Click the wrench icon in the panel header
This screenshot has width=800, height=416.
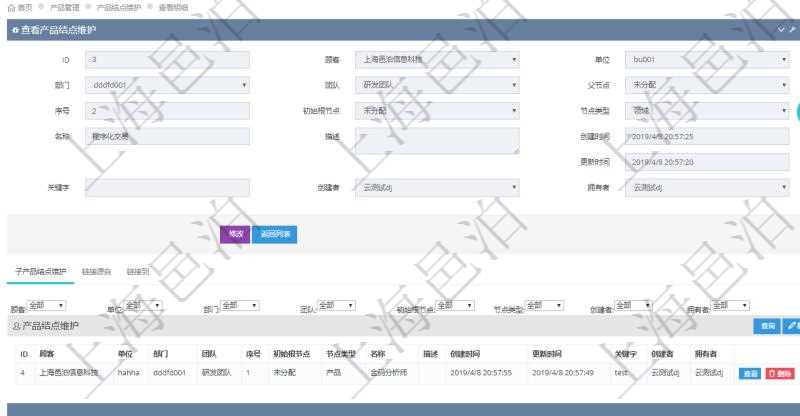(x=792, y=30)
